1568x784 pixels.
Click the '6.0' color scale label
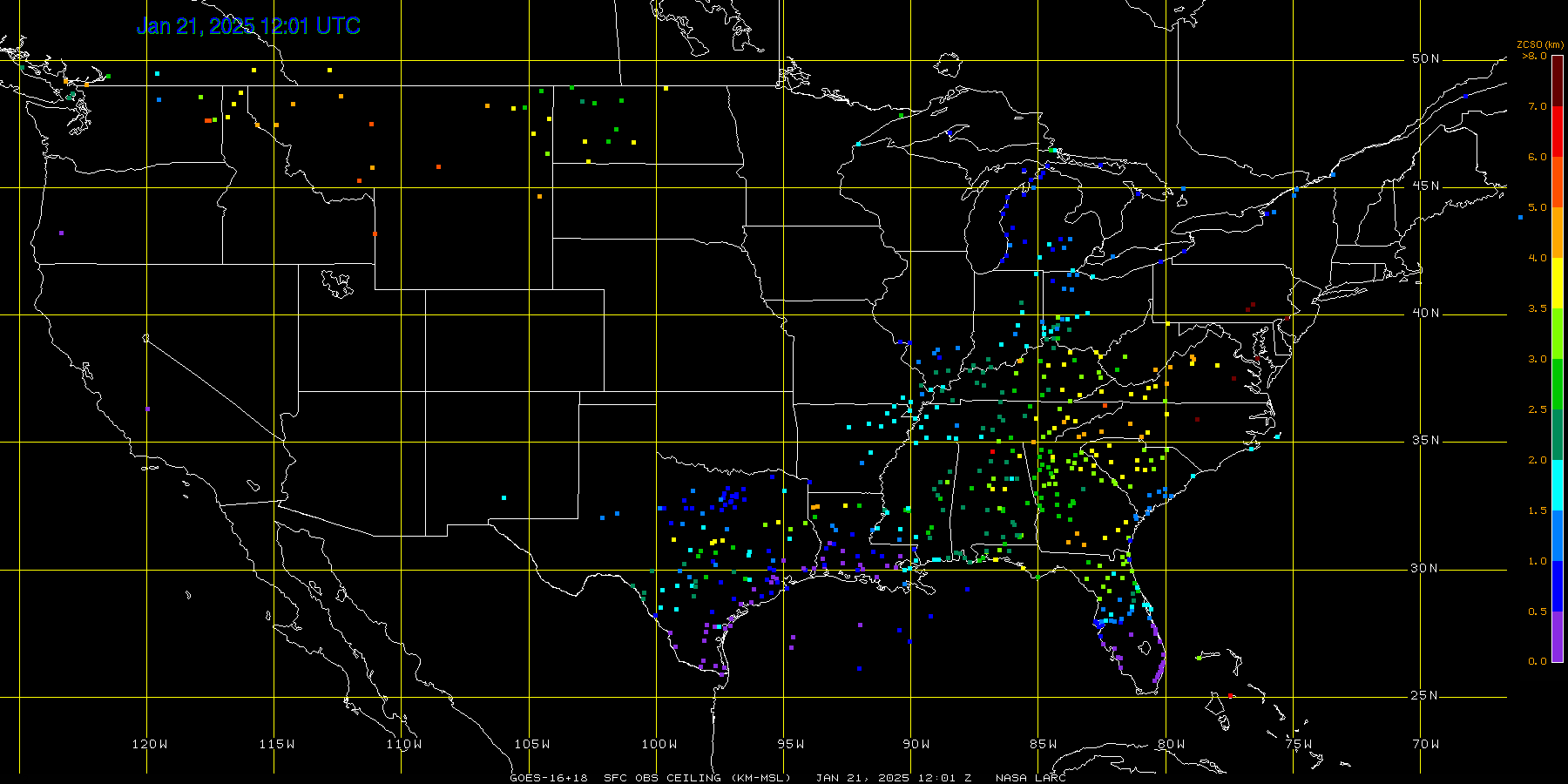click(x=1538, y=157)
